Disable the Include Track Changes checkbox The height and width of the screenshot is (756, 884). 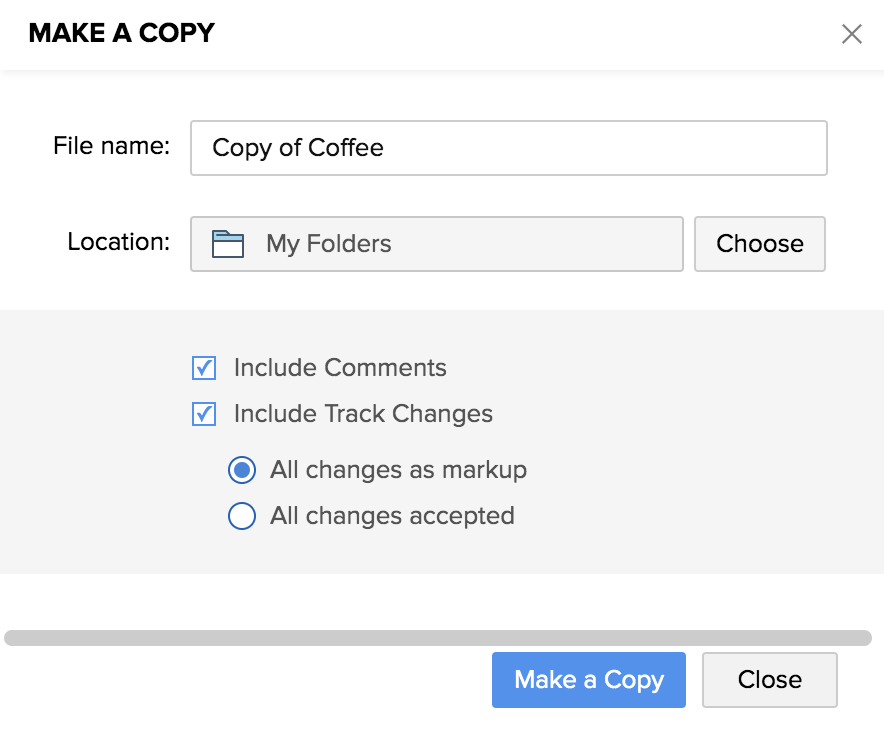point(204,414)
